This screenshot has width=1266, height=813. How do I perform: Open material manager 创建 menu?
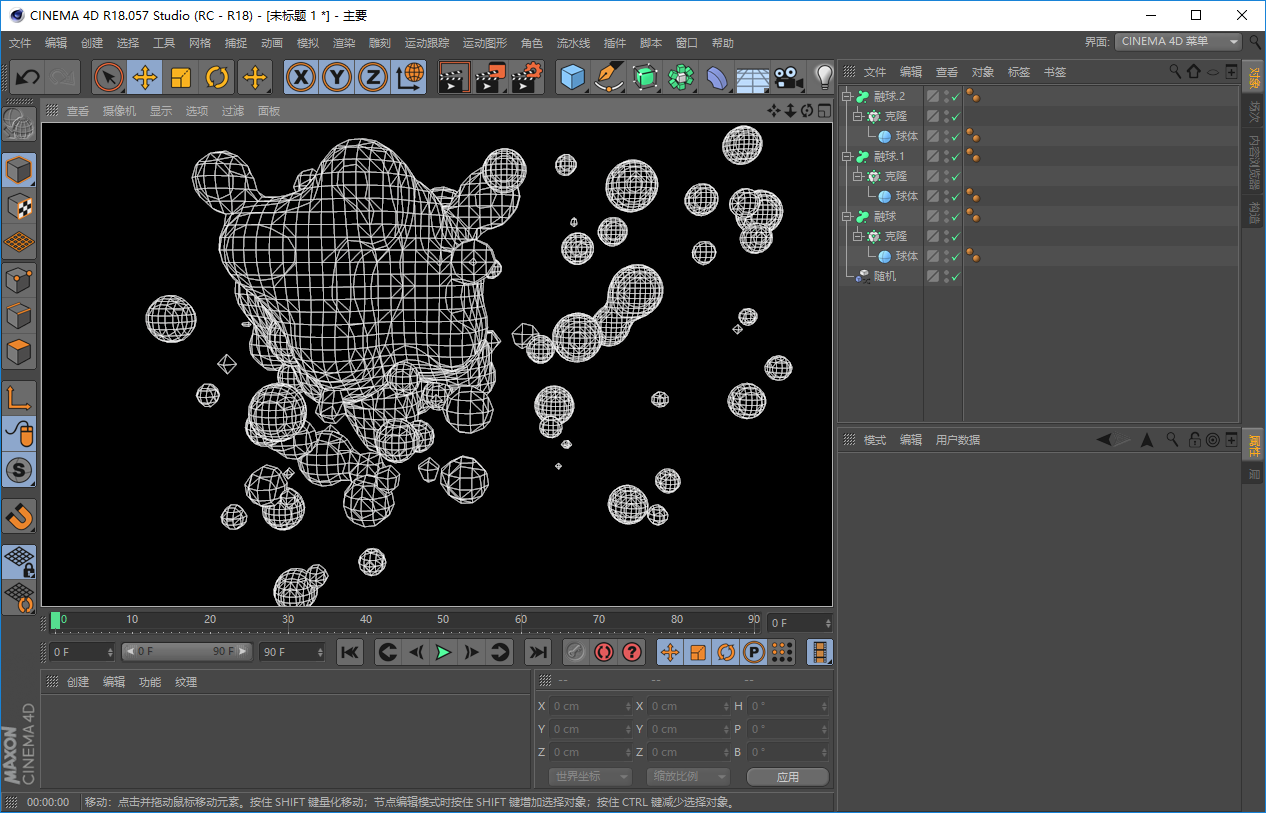click(x=78, y=682)
